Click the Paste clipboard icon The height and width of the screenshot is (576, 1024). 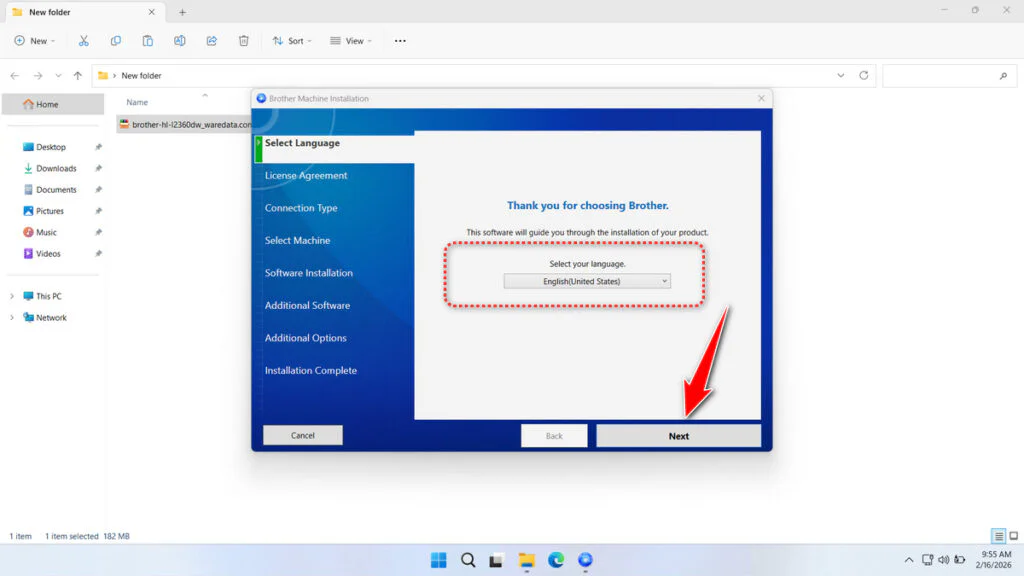click(148, 41)
